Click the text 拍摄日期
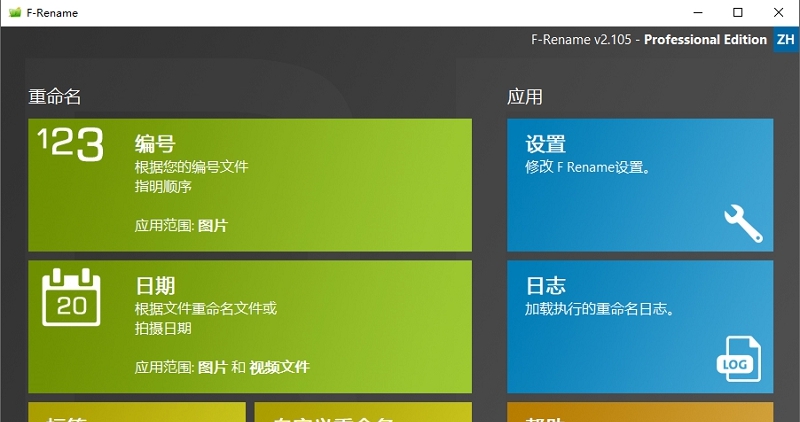This screenshot has height=422, width=800. coord(163,328)
